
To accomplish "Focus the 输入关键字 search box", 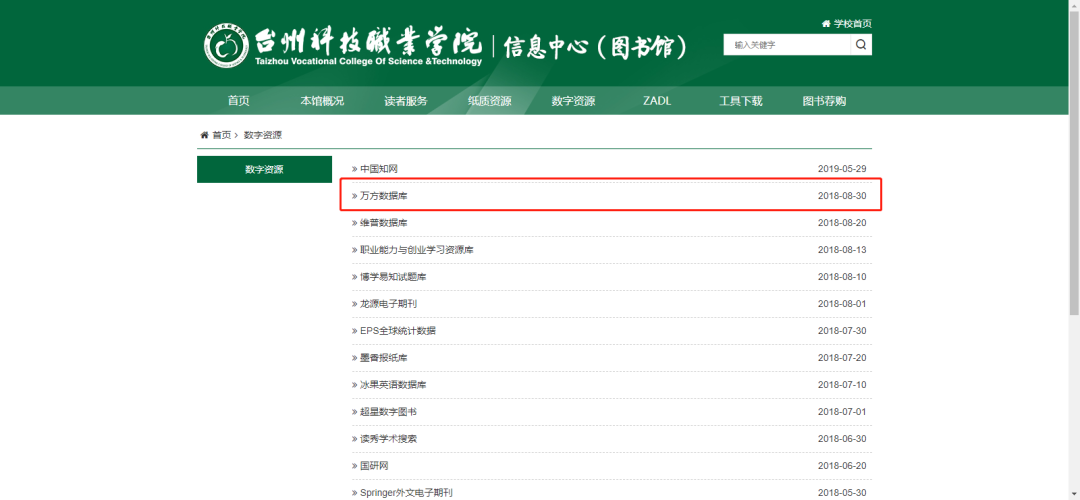I will coord(787,45).
